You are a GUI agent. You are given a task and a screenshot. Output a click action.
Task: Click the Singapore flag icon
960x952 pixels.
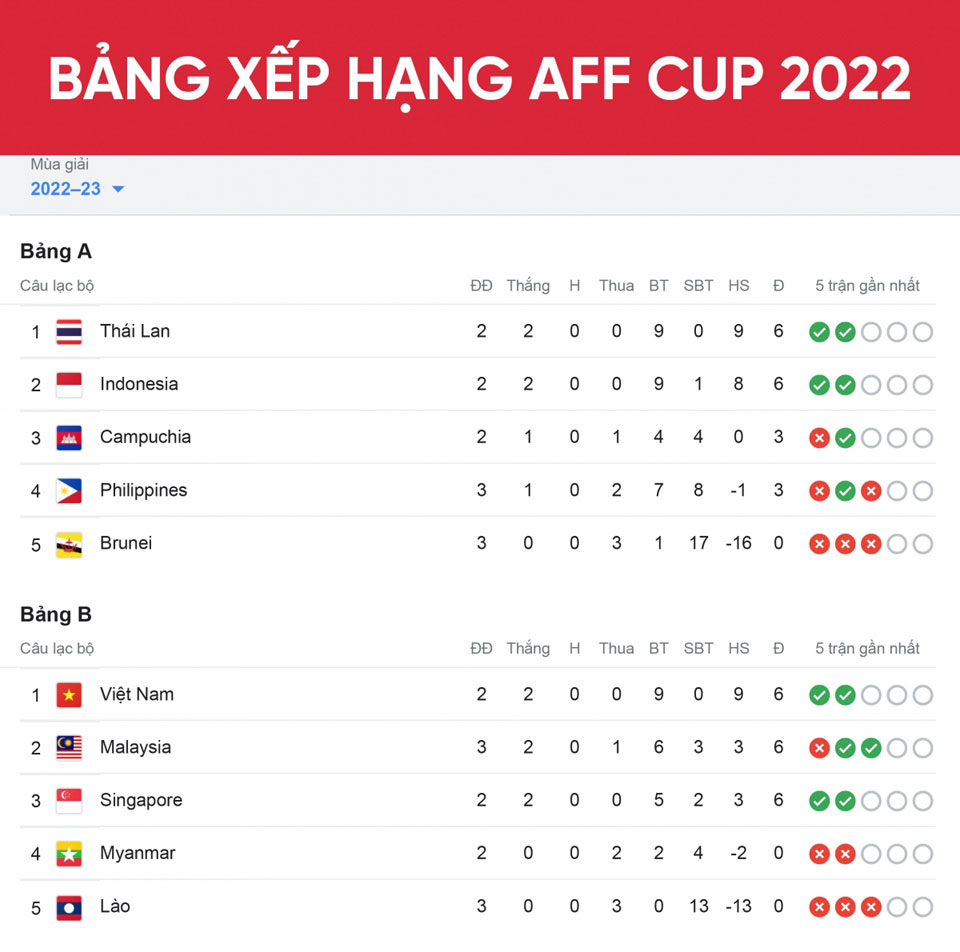(x=69, y=801)
